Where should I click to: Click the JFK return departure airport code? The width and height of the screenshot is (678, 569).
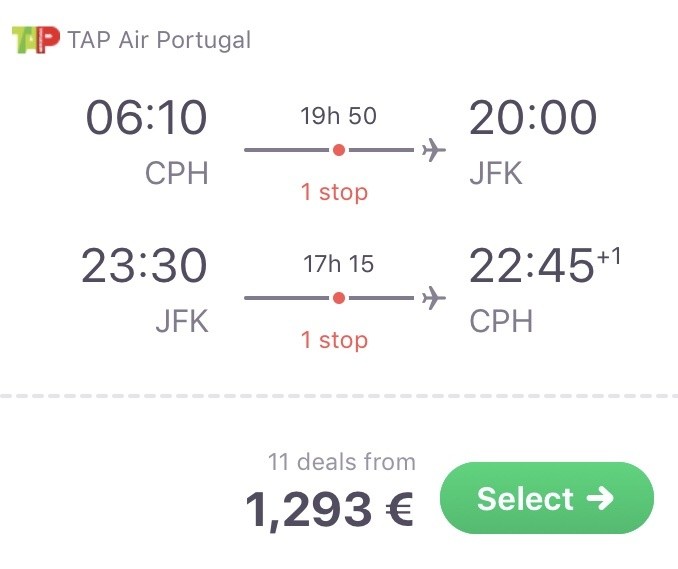click(x=182, y=321)
